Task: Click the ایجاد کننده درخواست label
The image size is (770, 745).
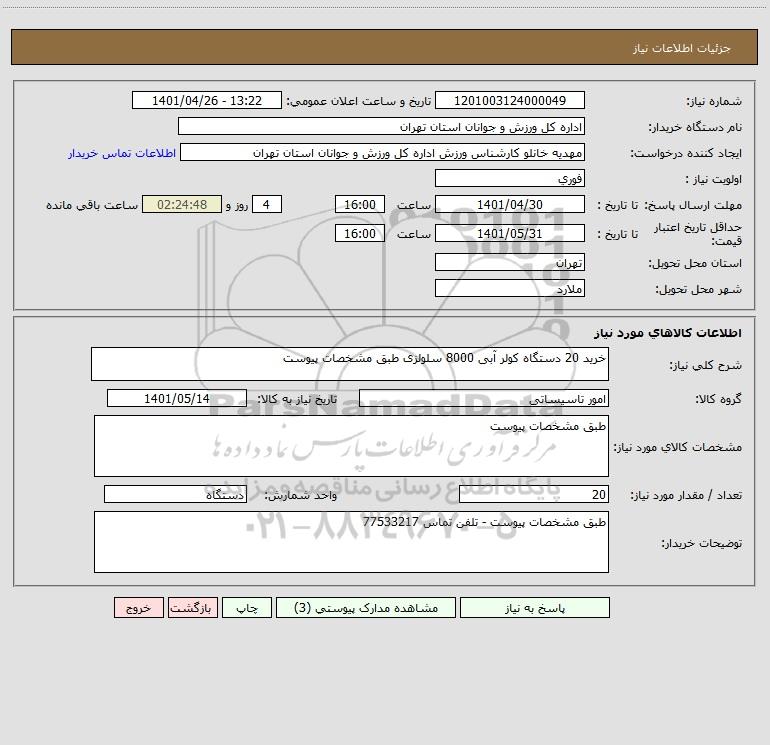Action: [686, 154]
